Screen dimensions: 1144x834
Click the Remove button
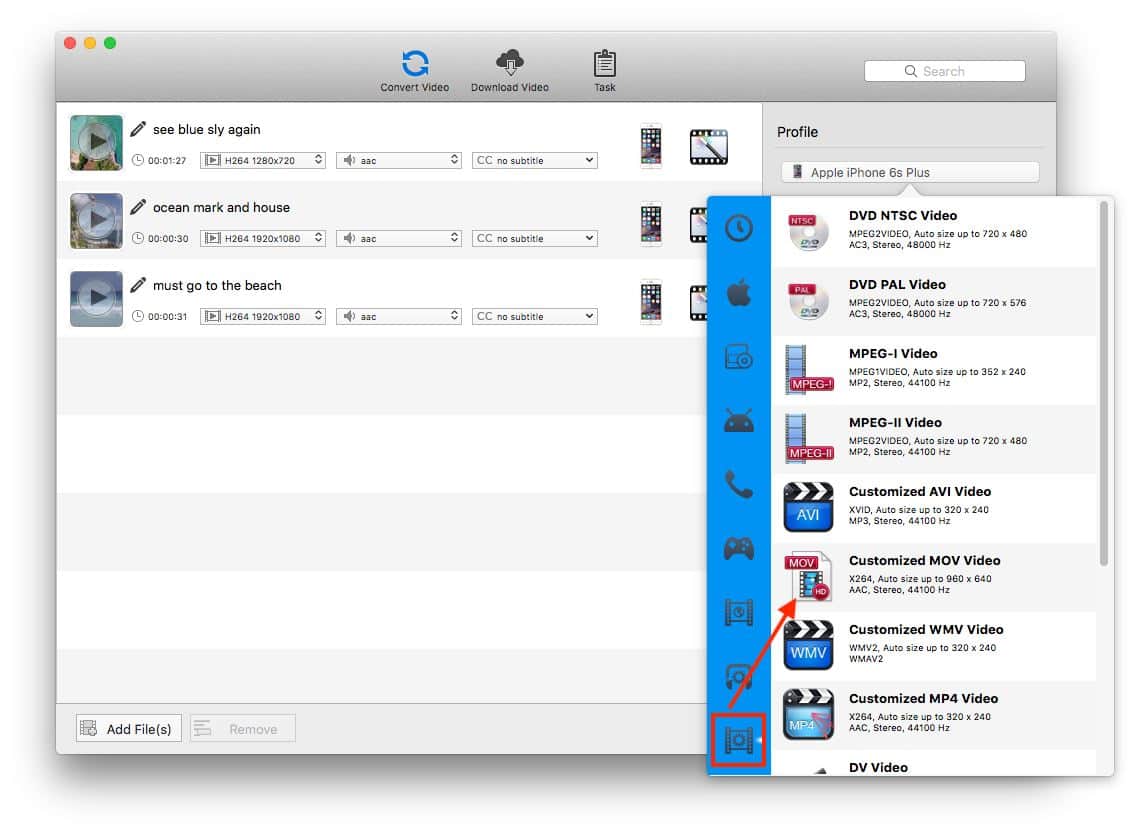point(243,728)
